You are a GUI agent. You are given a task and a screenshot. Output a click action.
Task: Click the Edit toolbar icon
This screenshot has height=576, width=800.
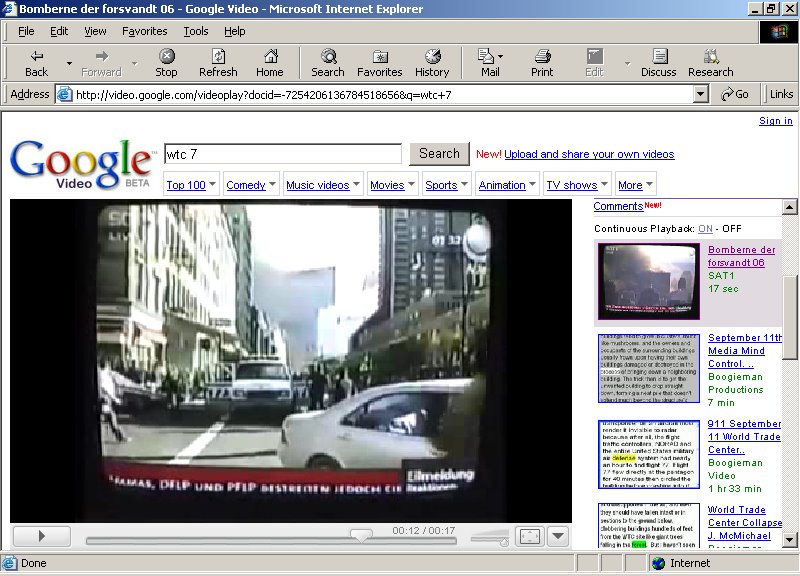(594, 63)
